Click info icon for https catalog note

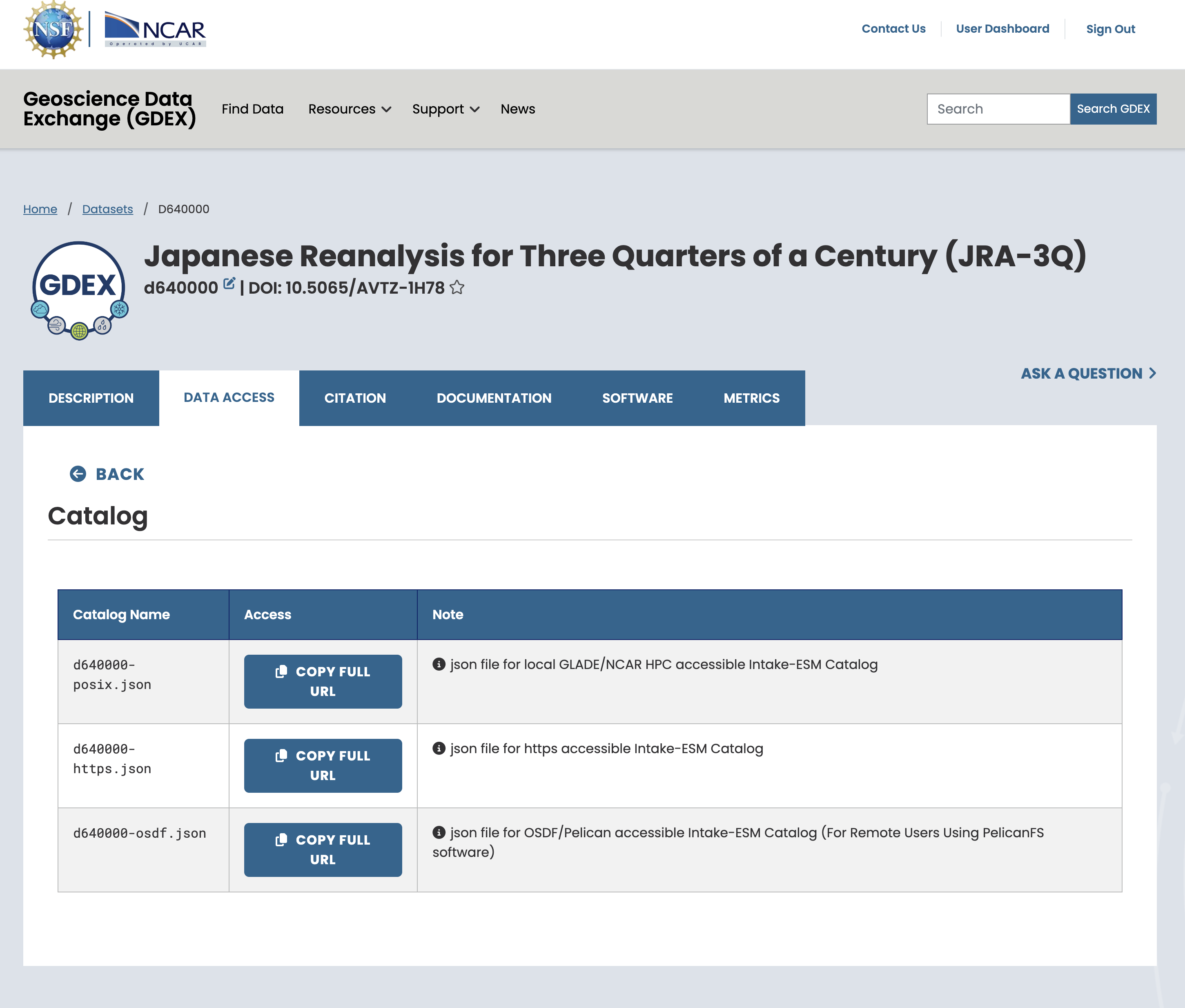(x=439, y=748)
